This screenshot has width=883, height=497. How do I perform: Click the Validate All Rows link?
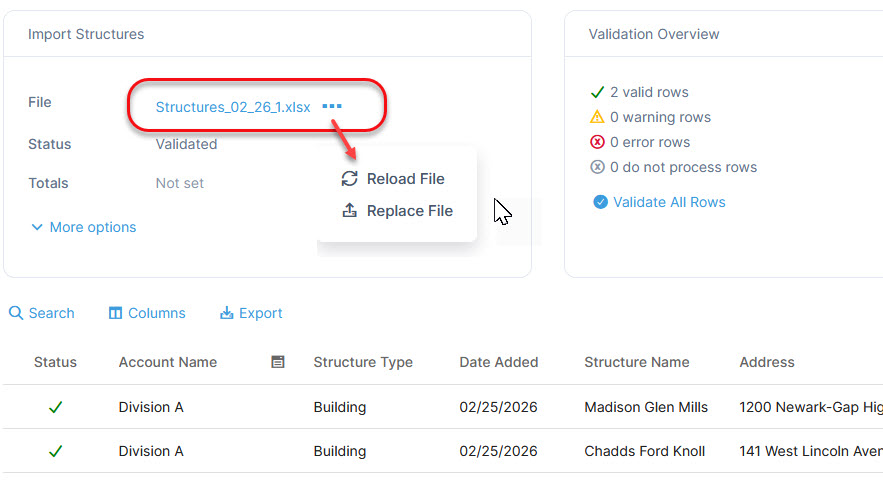point(669,202)
